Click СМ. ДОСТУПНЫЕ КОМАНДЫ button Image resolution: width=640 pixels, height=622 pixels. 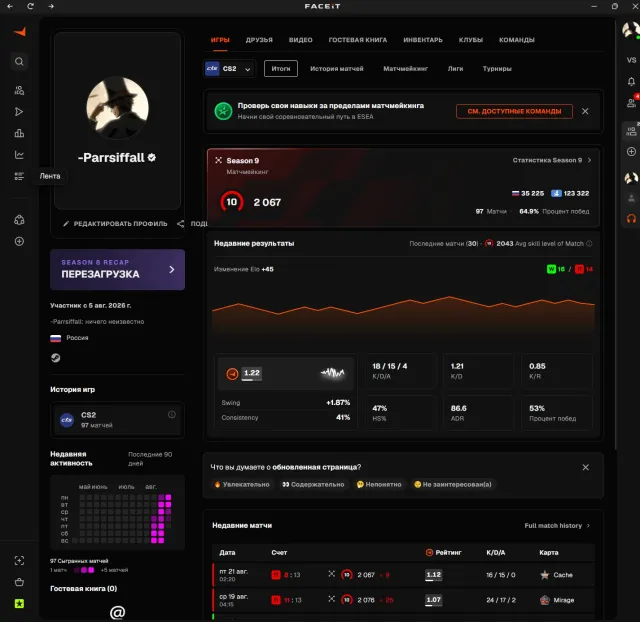[x=514, y=111]
